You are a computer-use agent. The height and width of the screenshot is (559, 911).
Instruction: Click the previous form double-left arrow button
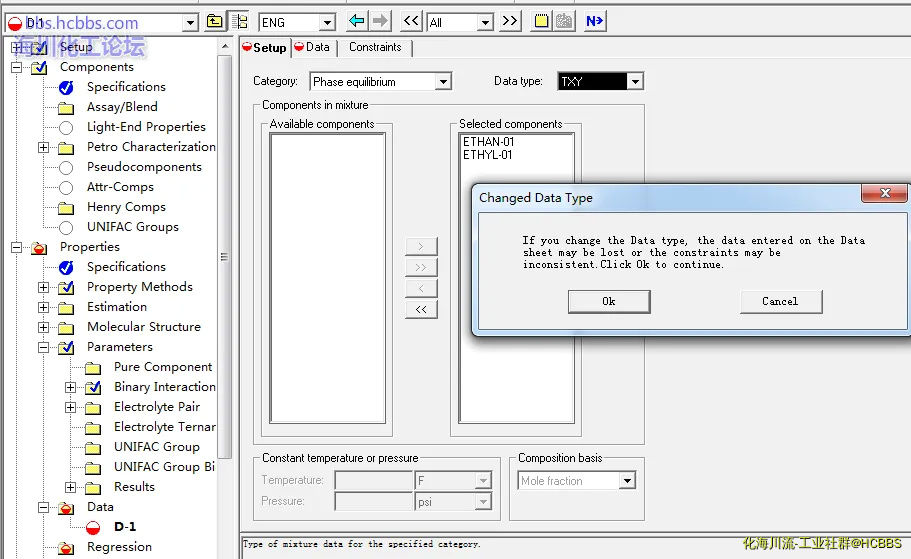click(x=411, y=22)
